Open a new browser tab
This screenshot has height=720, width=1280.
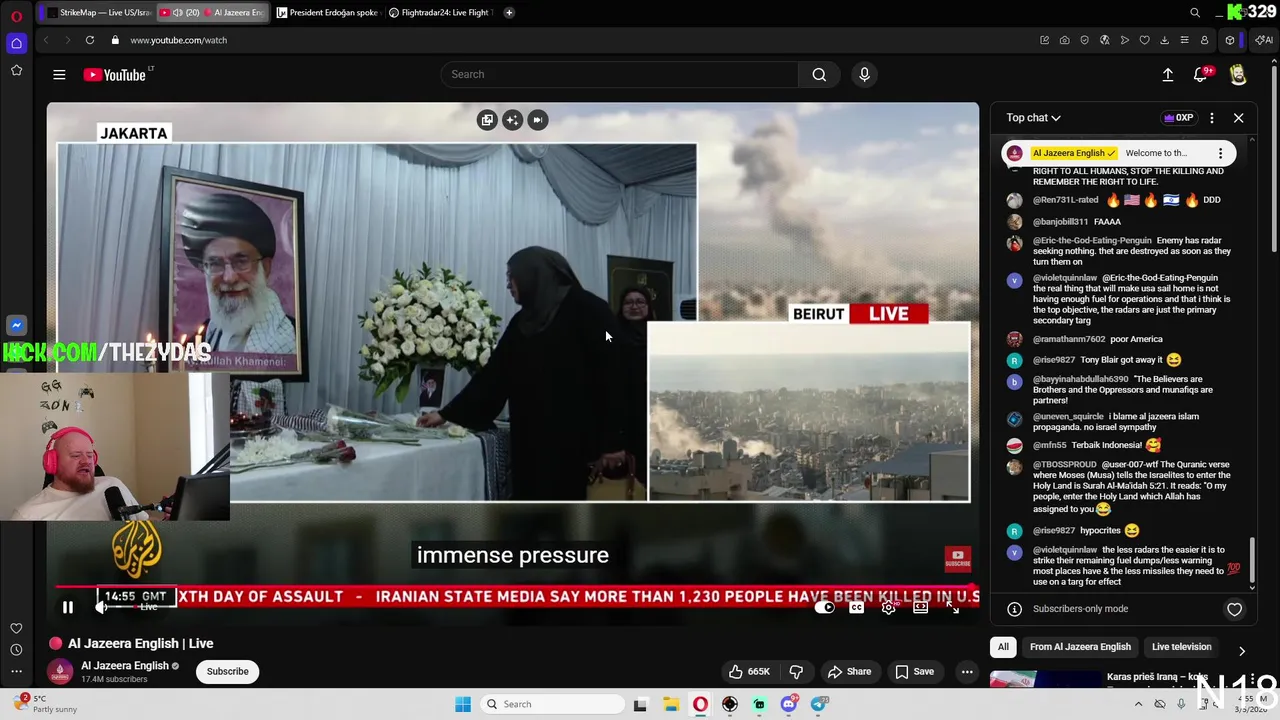tap(509, 12)
